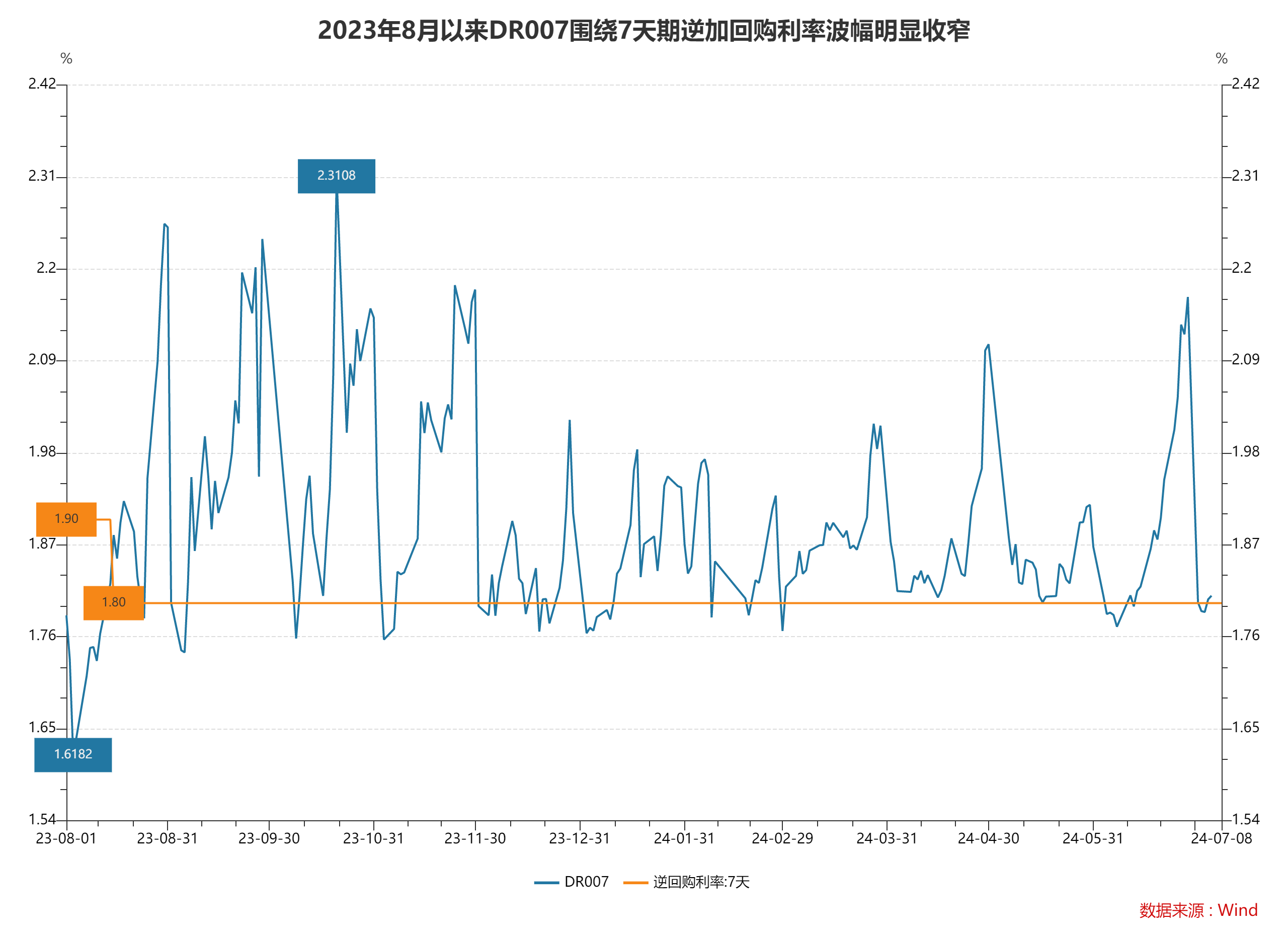Click the left axis 2.09 label
Image resolution: width=1288 pixels, height=934 pixels.
pyautogui.click(x=42, y=360)
